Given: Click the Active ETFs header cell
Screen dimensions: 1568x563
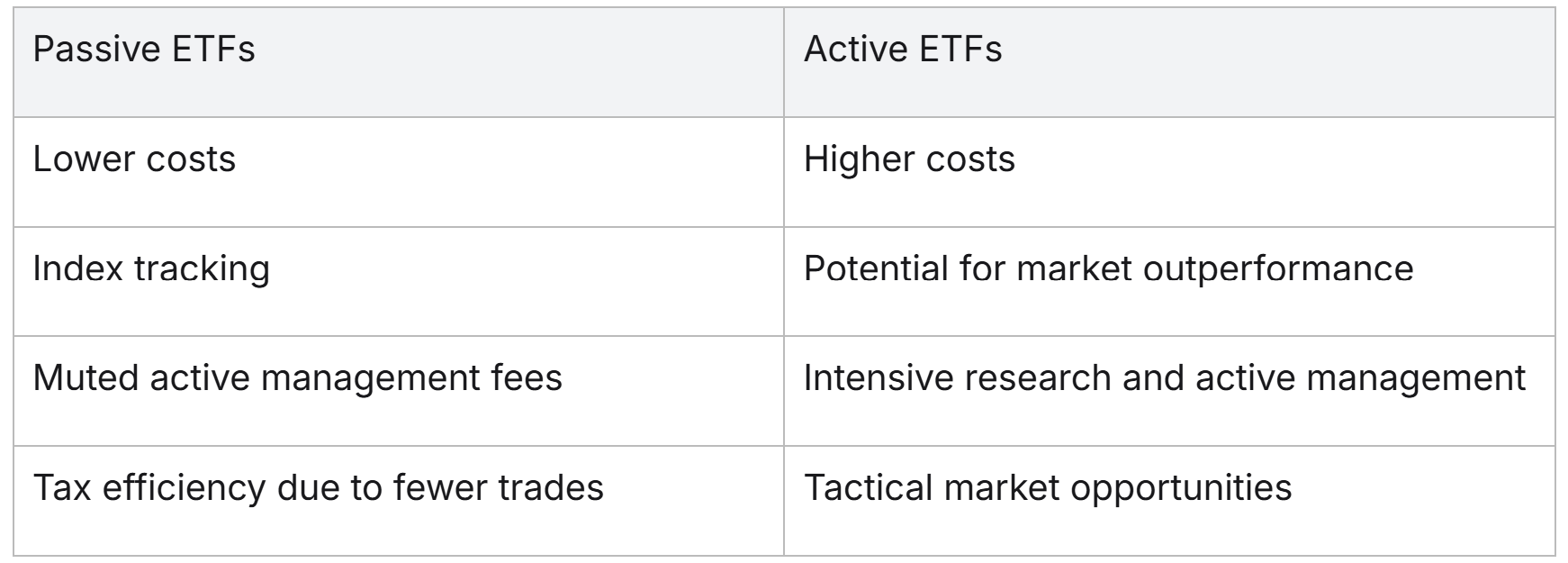Looking at the screenshot, I should [x=902, y=50].
